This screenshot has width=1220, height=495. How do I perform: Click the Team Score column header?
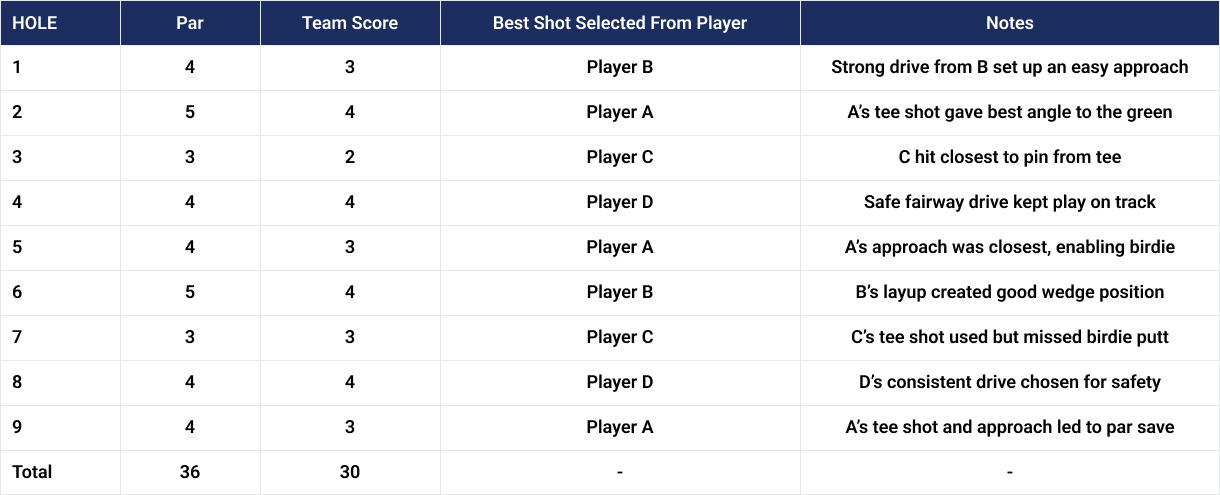[350, 23]
